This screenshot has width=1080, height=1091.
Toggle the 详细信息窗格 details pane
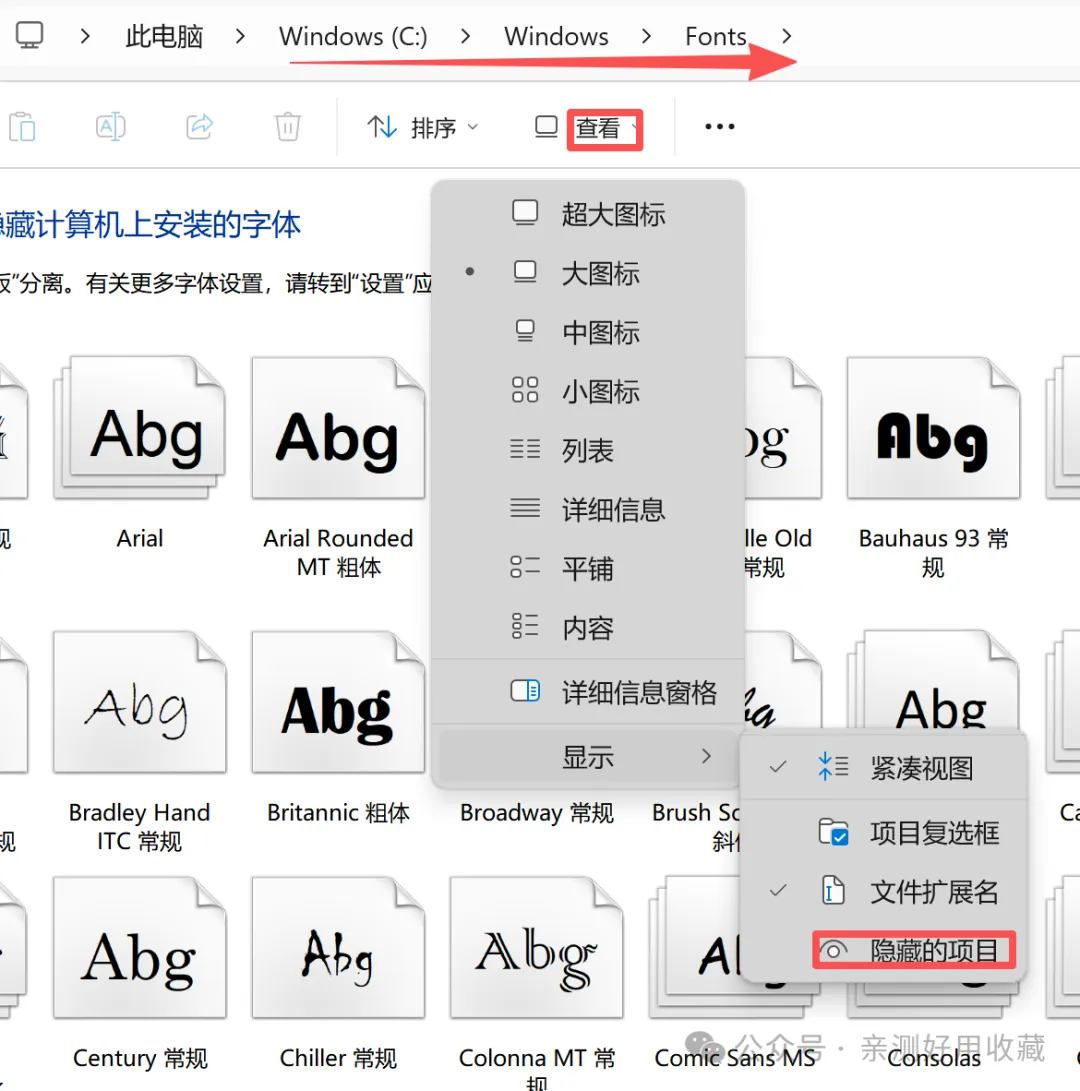(588, 692)
